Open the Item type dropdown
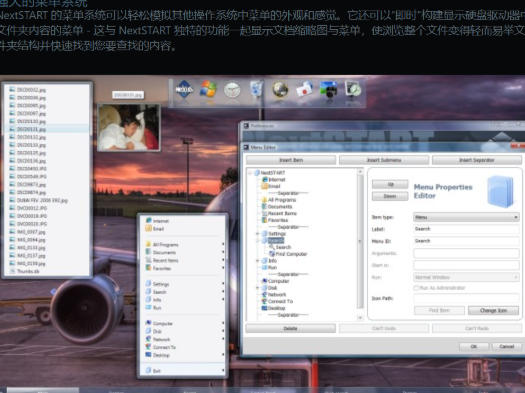Viewport: 525px width, 393px height. [466, 217]
